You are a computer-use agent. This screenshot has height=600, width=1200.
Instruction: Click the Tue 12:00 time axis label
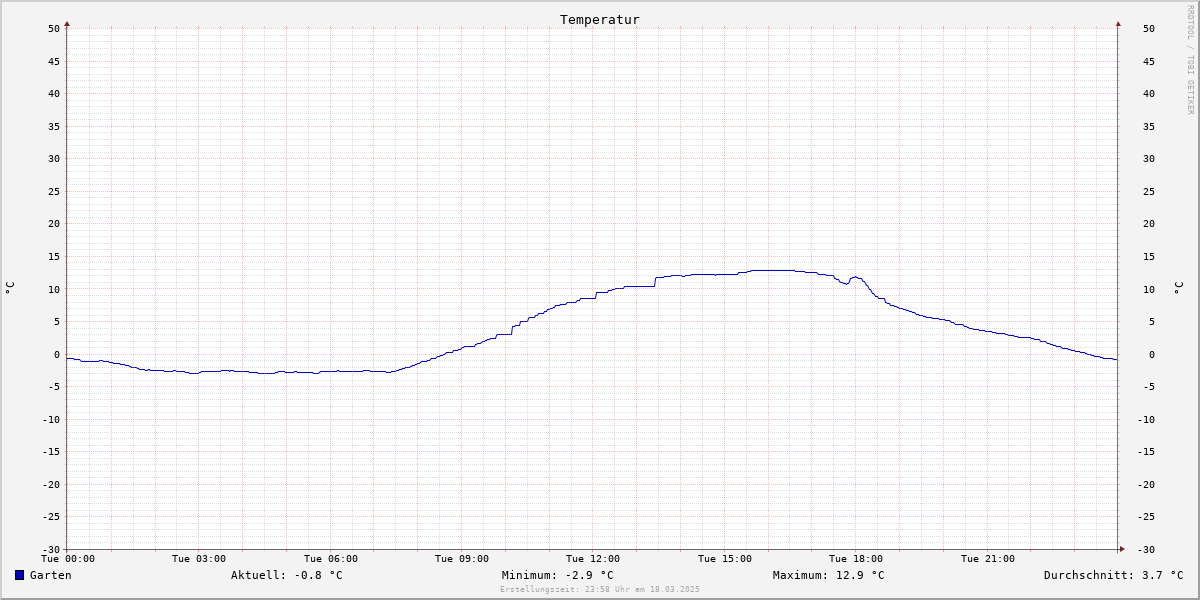click(x=593, y=559)
